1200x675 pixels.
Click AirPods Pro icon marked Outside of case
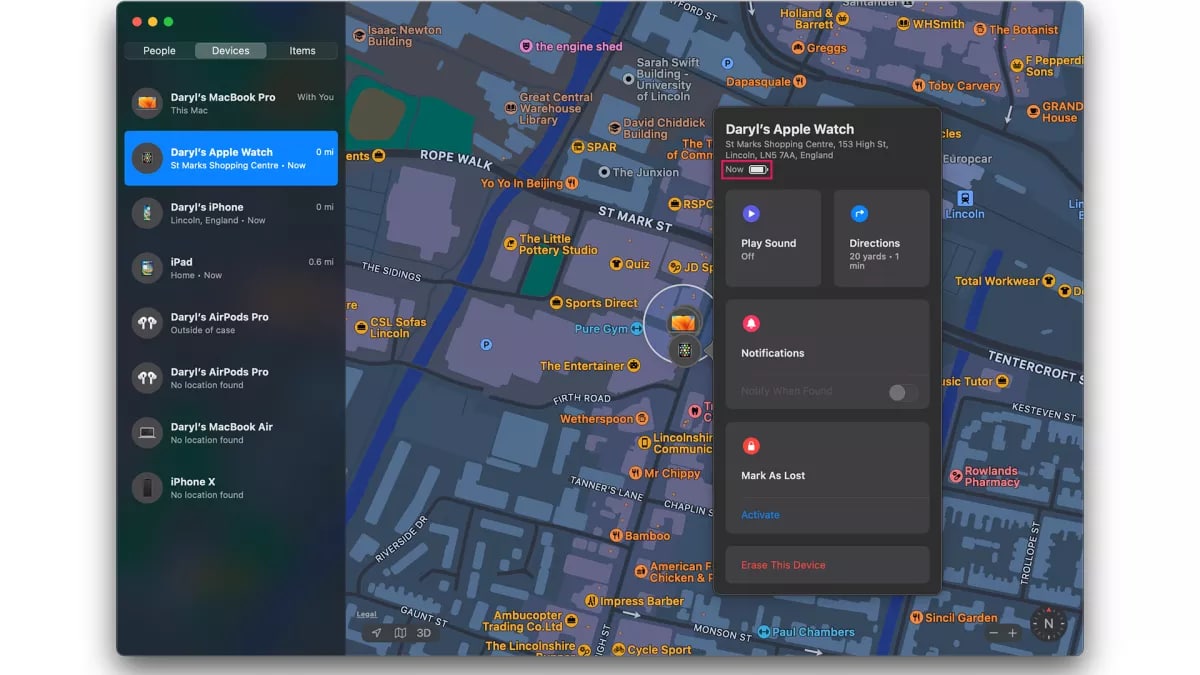[x=147, y=323]
